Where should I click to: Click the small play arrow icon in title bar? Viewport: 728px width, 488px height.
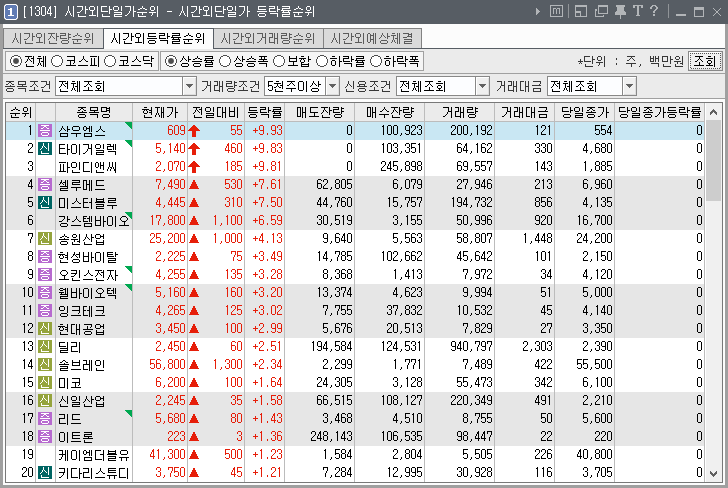538,12
